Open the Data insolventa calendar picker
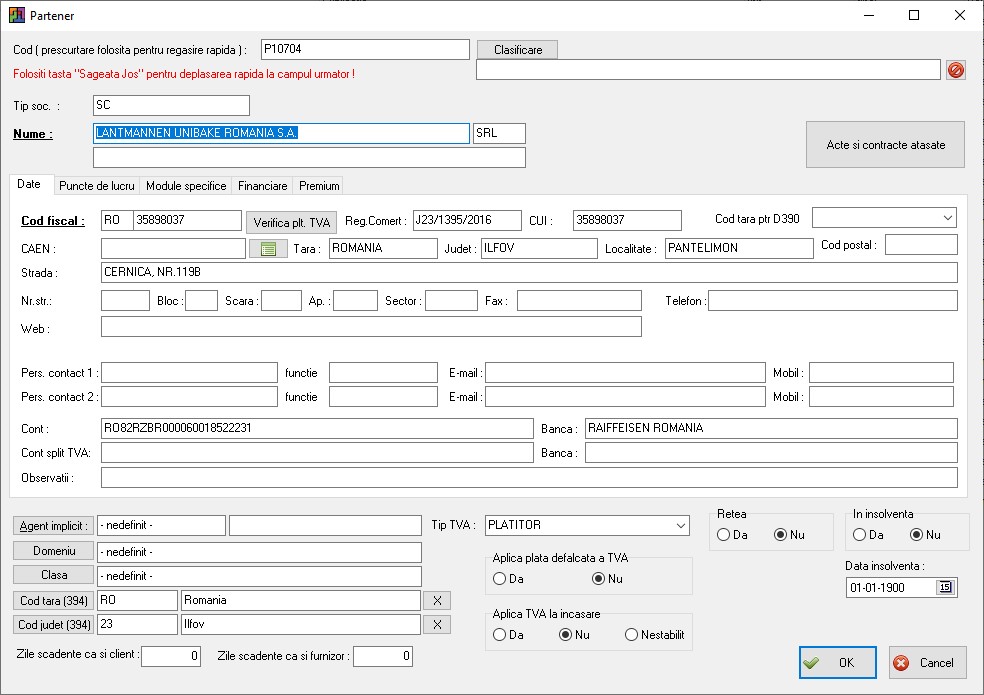Viewport: 984px width, 695px height. [x=945, y=588]
